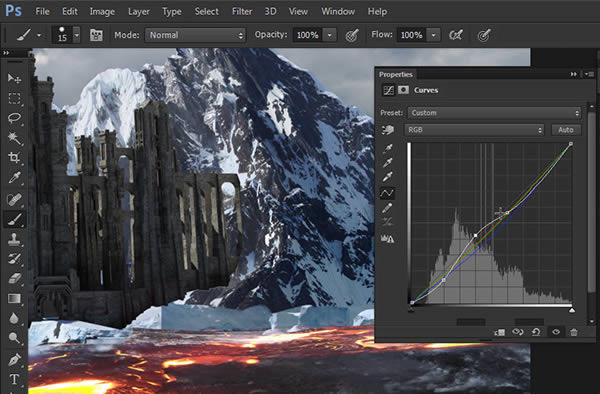This screenshot has height=394, width=600.
Task: Click the histogram clipping warning icon
Action: coord(387,239)
